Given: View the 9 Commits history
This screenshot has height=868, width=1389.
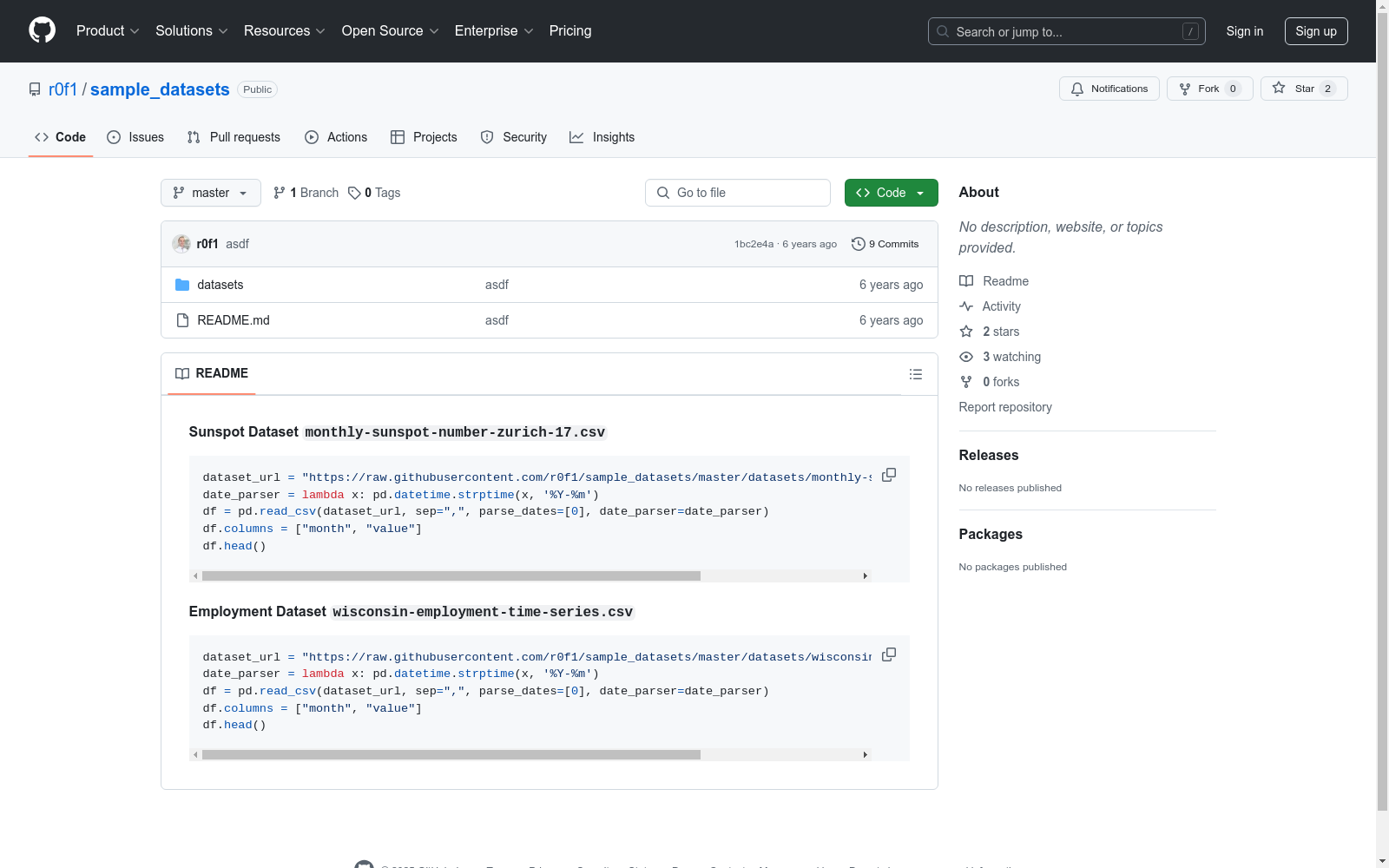Looking at the screenshot, I should click(885, 244).
